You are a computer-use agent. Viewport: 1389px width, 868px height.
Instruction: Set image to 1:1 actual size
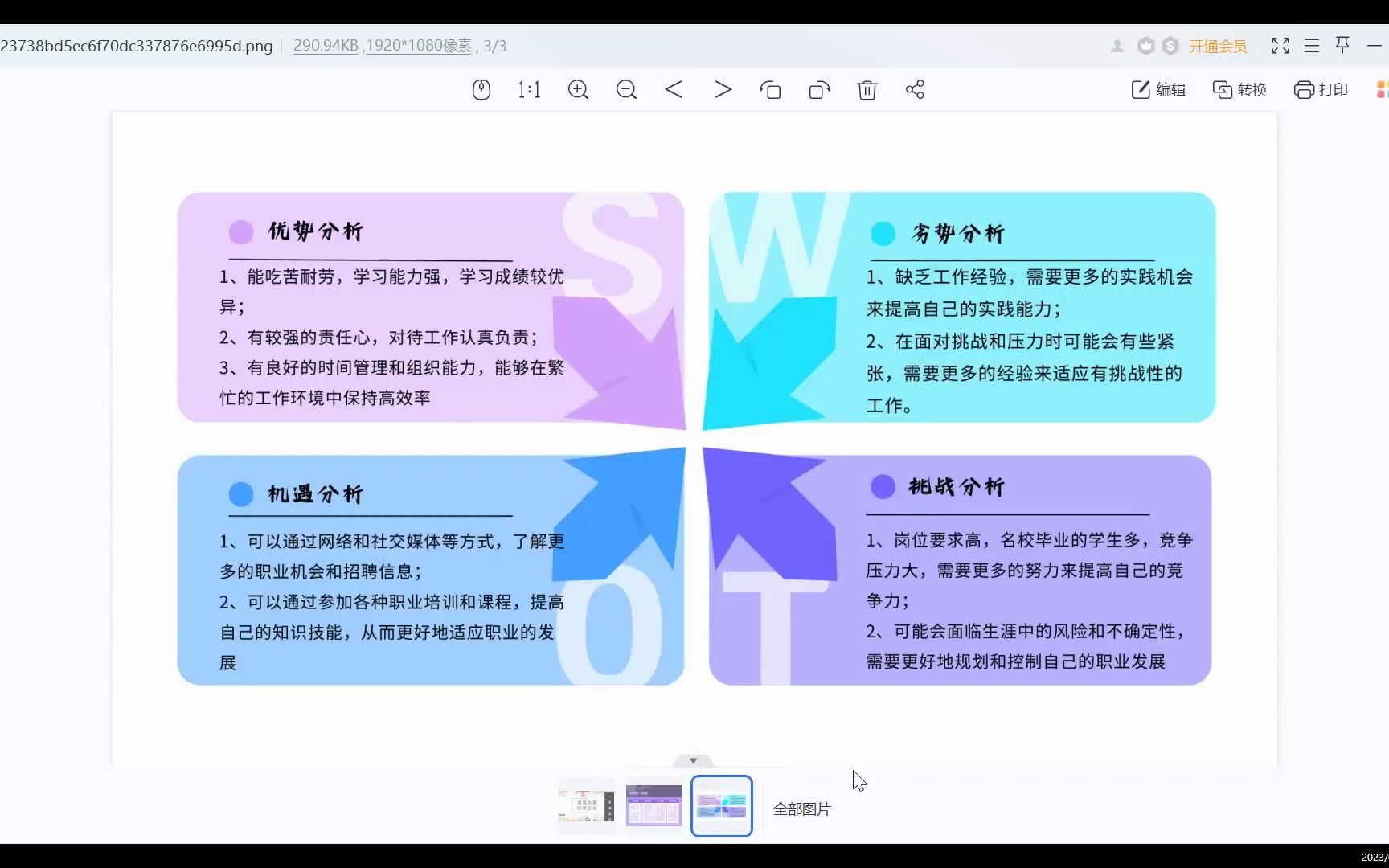pos(529,89)
